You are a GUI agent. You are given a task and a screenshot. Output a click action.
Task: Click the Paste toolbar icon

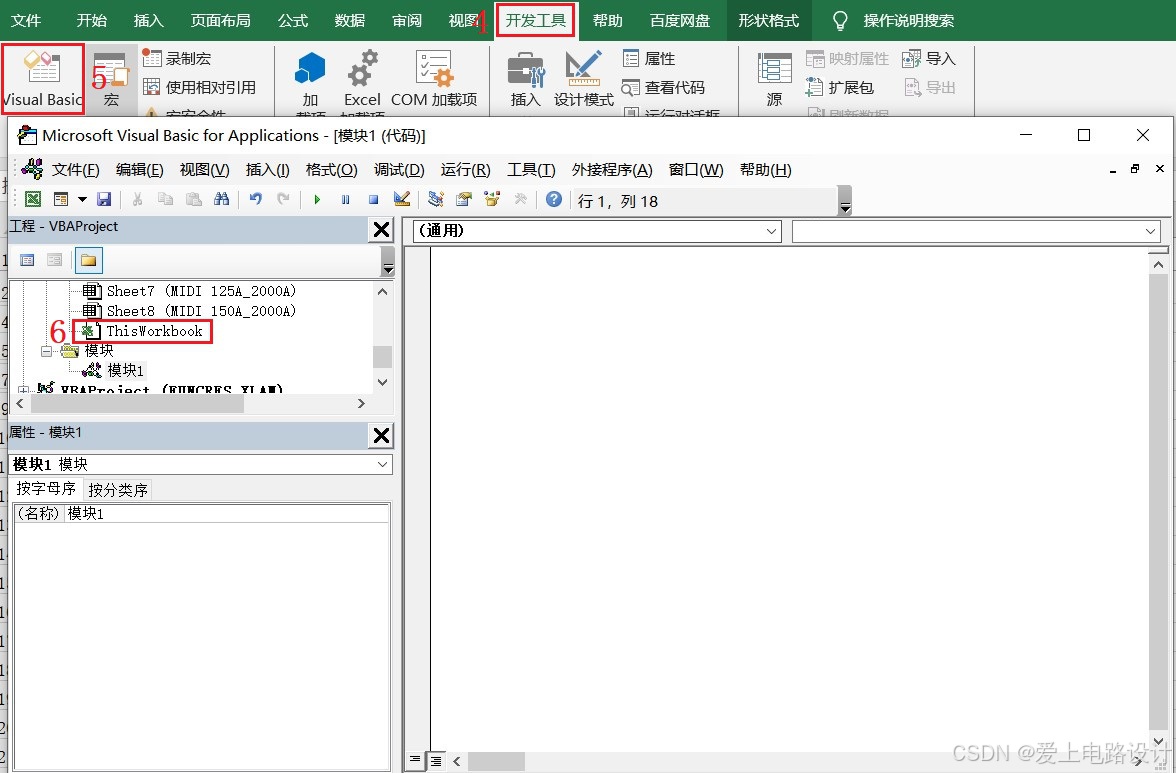point(194,199)
